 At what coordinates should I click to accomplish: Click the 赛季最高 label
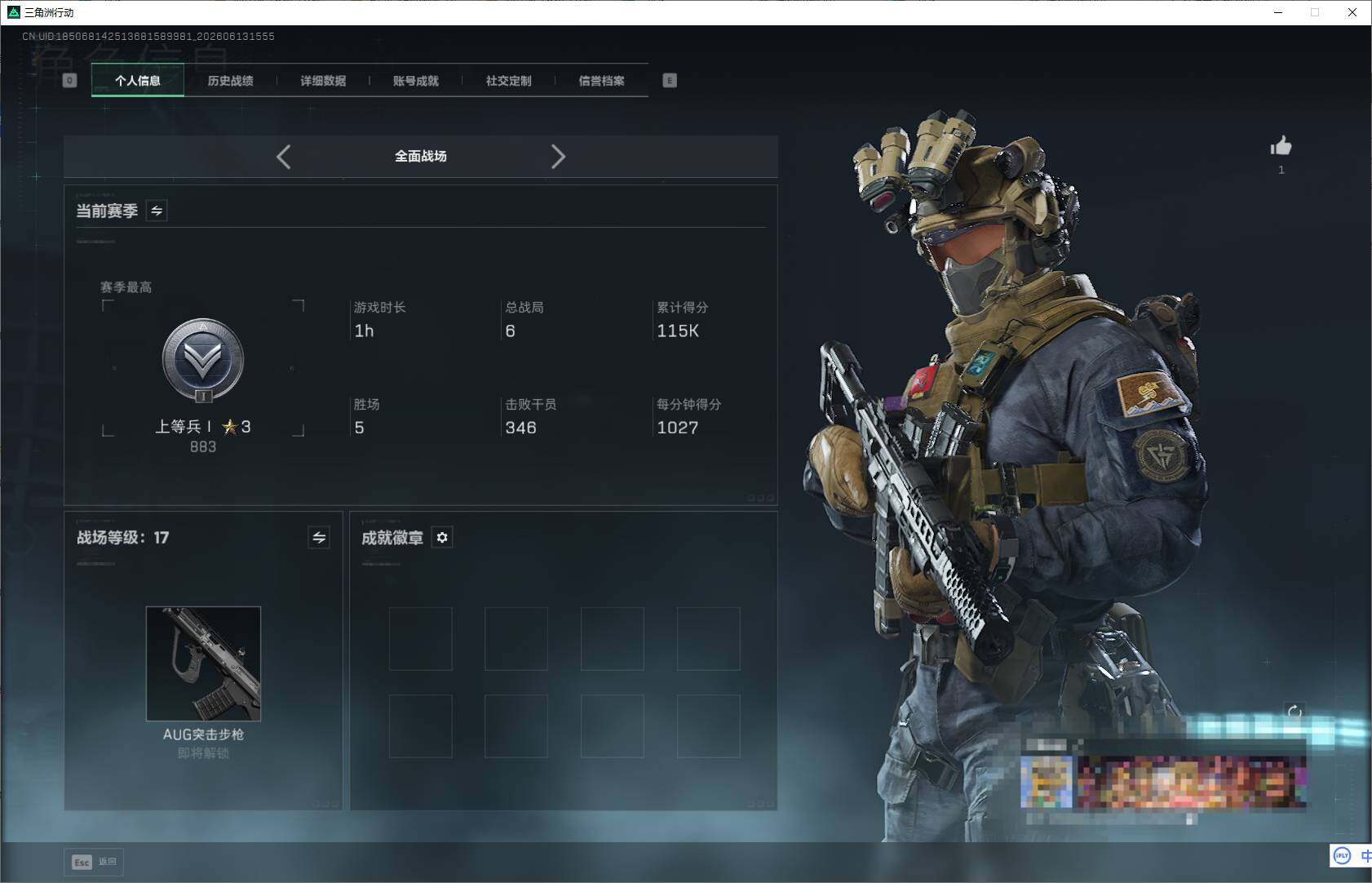pos(126,287)
